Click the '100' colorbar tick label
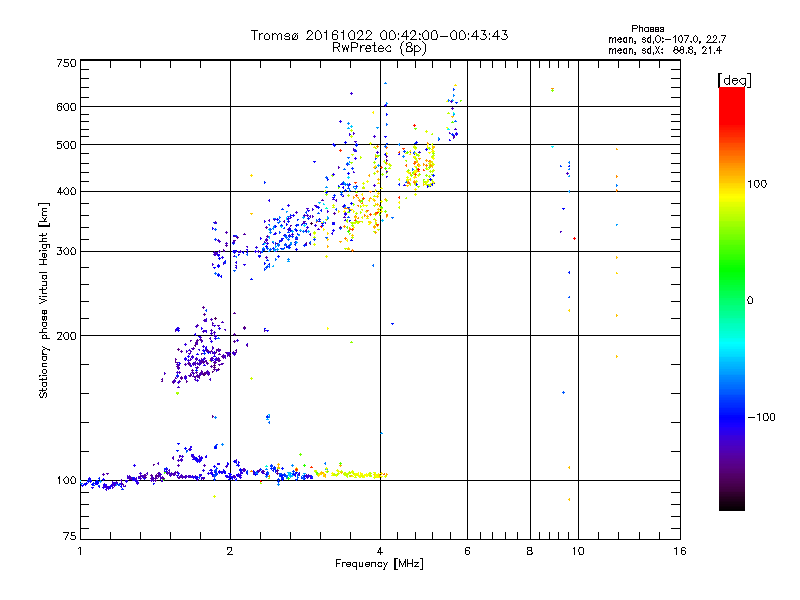 pyautogui.click(x=757, y=184)
